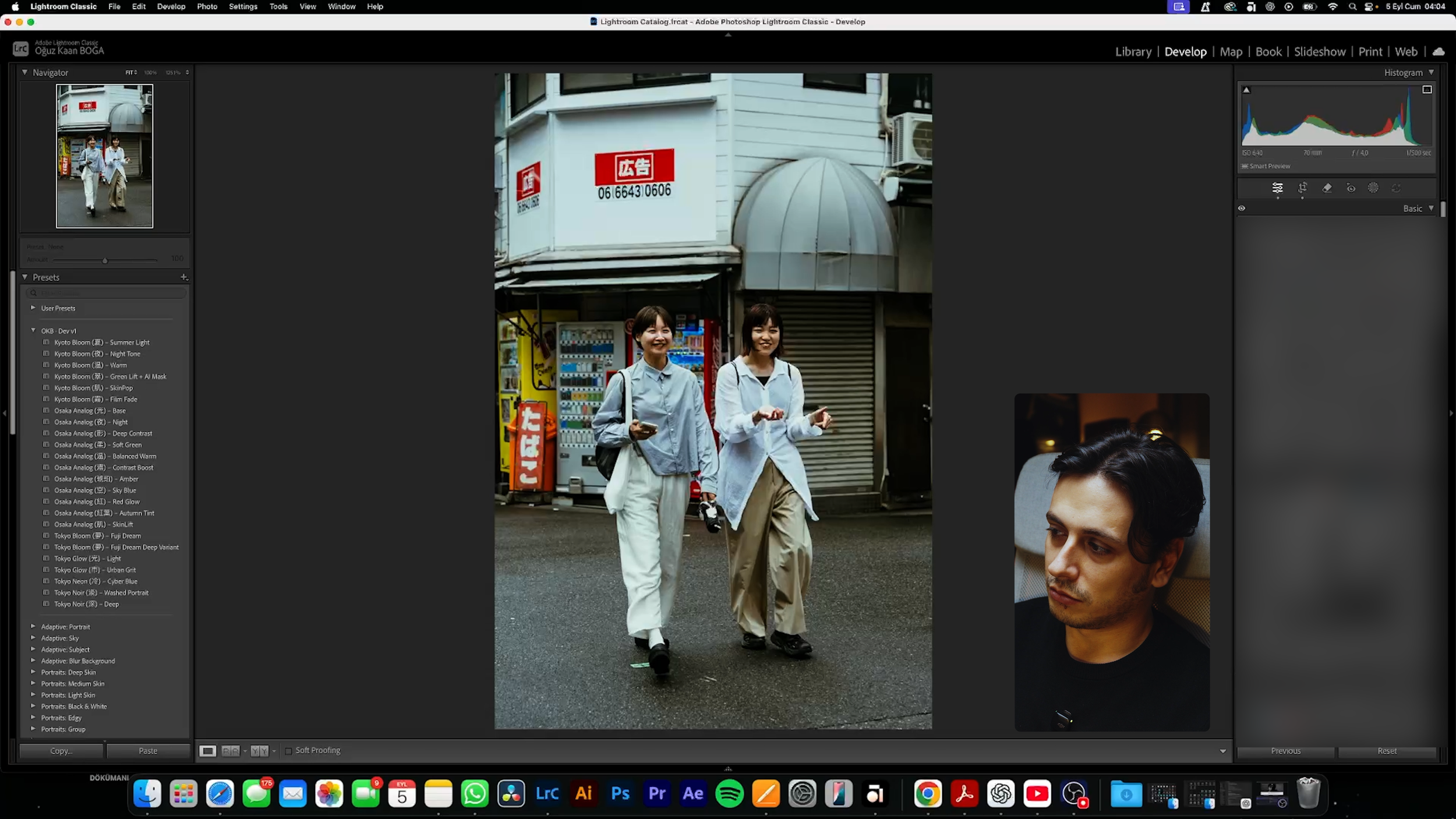Adjust the preset Amount slider
Screen dimensions: 1456x819
105,260
